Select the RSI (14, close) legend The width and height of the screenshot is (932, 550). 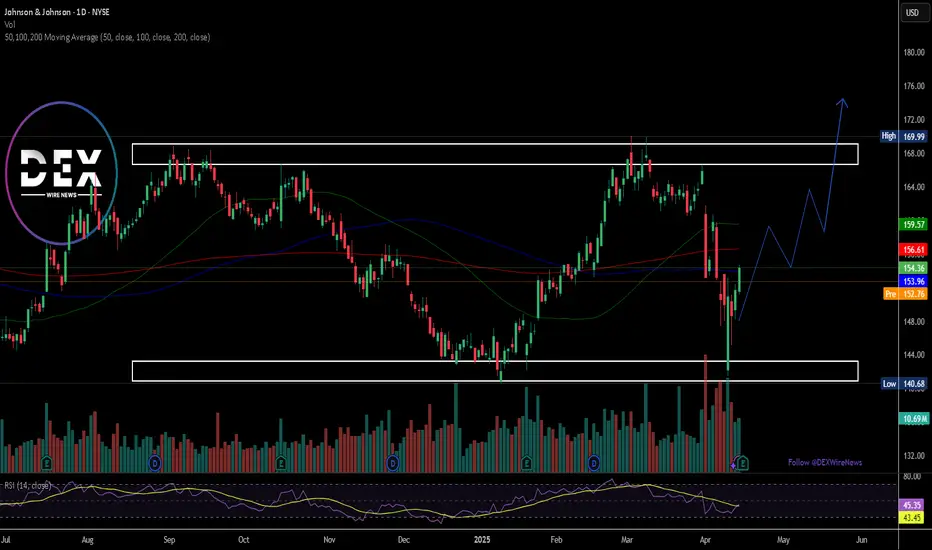27,485
